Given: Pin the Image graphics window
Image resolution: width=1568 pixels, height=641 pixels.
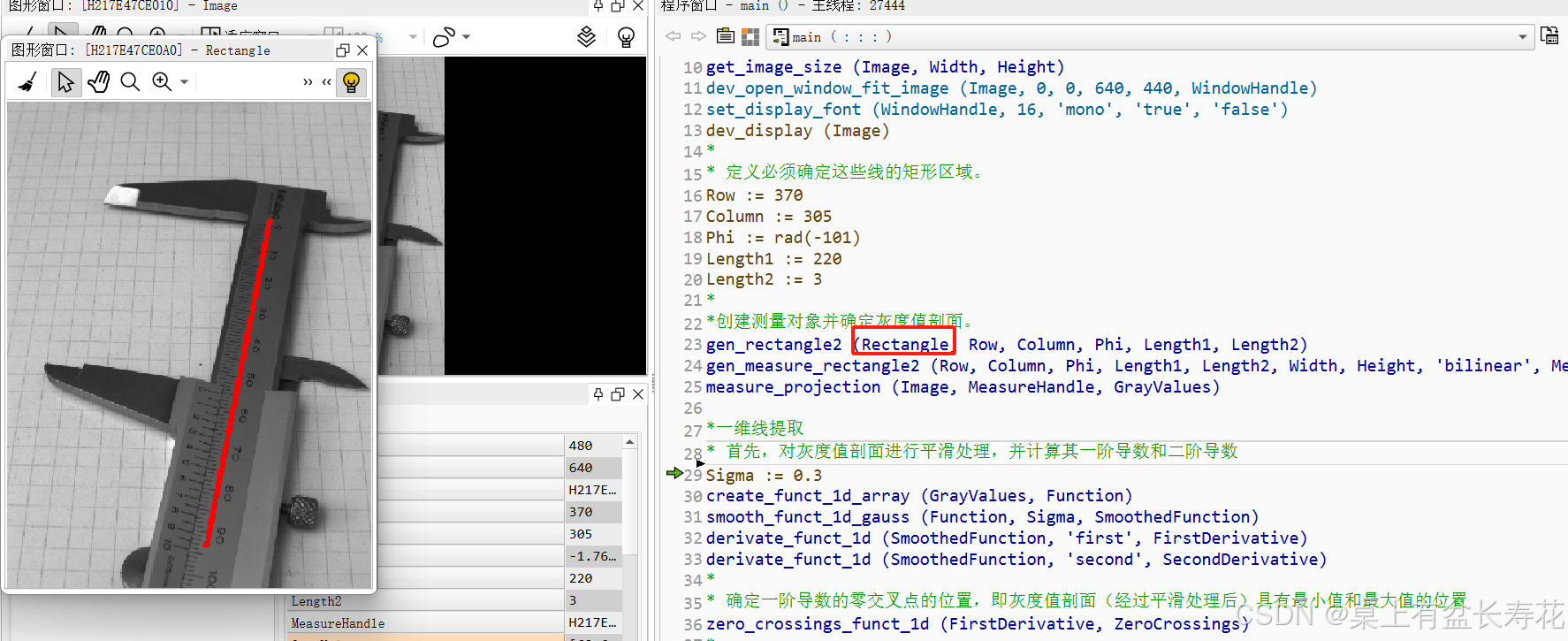Looking at the screenshot, I should coord(598,5).
